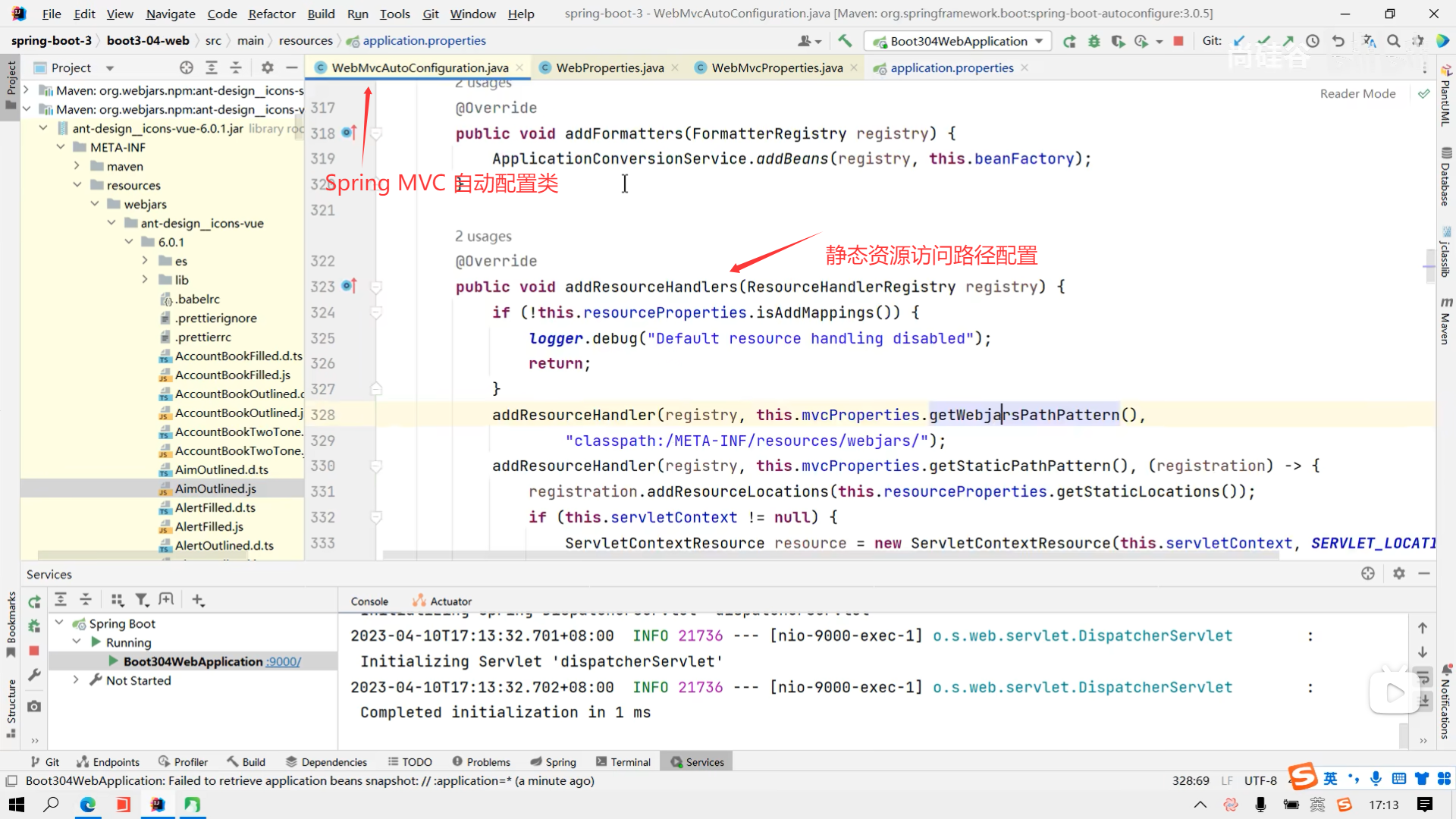
Task: Click the editor horizontal scrollbar
Action: [x=830, y=556]
